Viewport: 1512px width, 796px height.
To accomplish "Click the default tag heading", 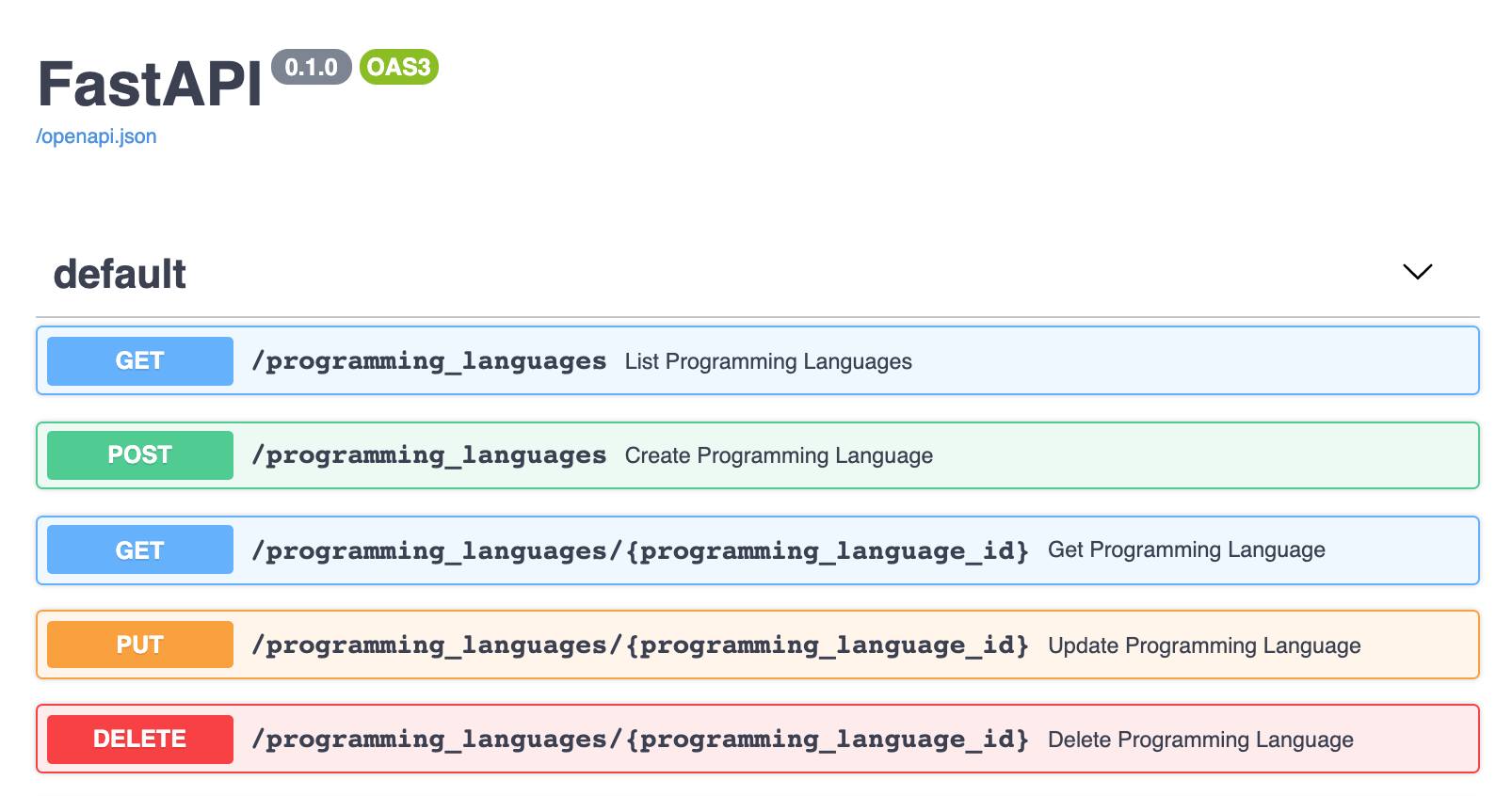I will (x=120, y=274).
